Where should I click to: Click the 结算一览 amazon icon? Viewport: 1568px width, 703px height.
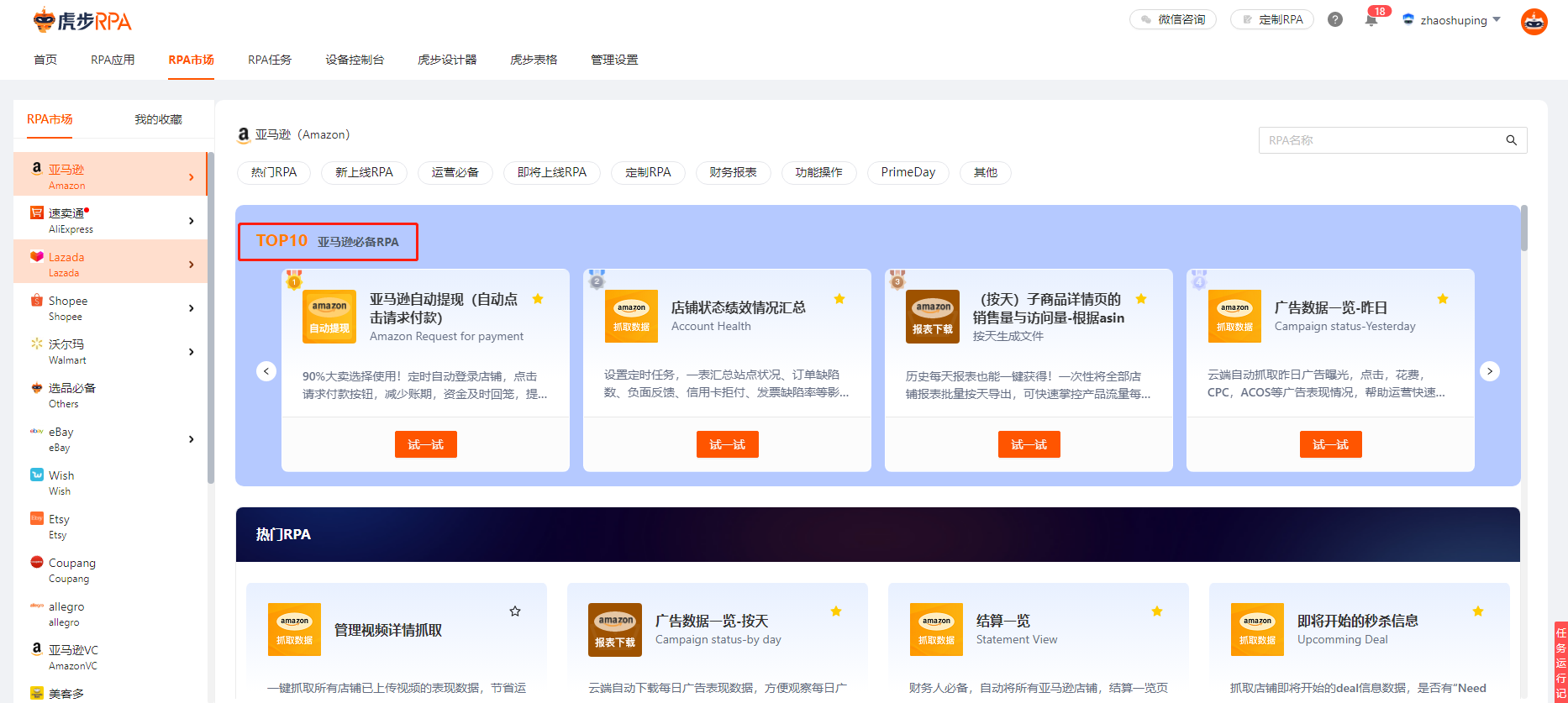point(936,630)
